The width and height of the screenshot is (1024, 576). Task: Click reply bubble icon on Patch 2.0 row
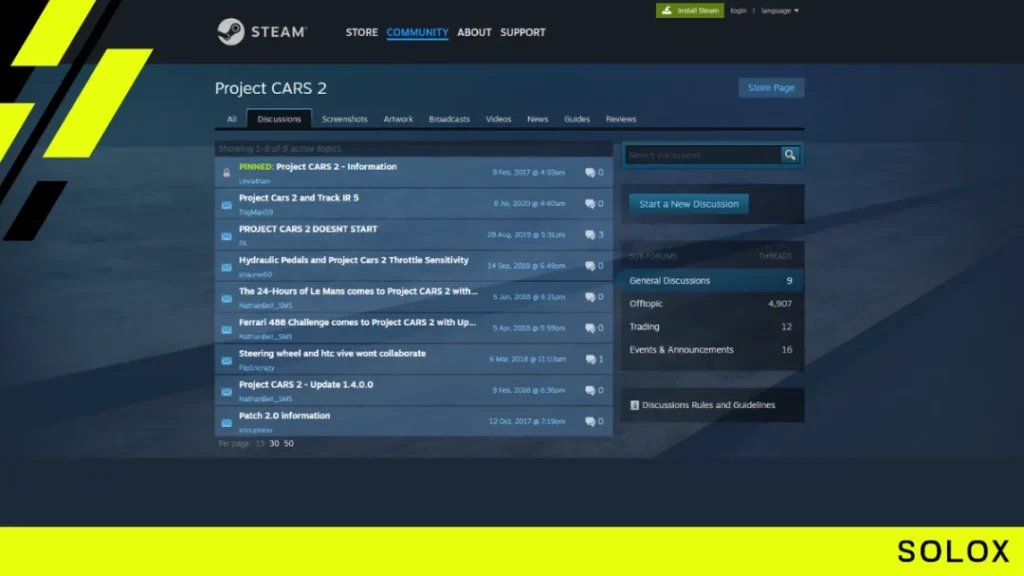590,421
